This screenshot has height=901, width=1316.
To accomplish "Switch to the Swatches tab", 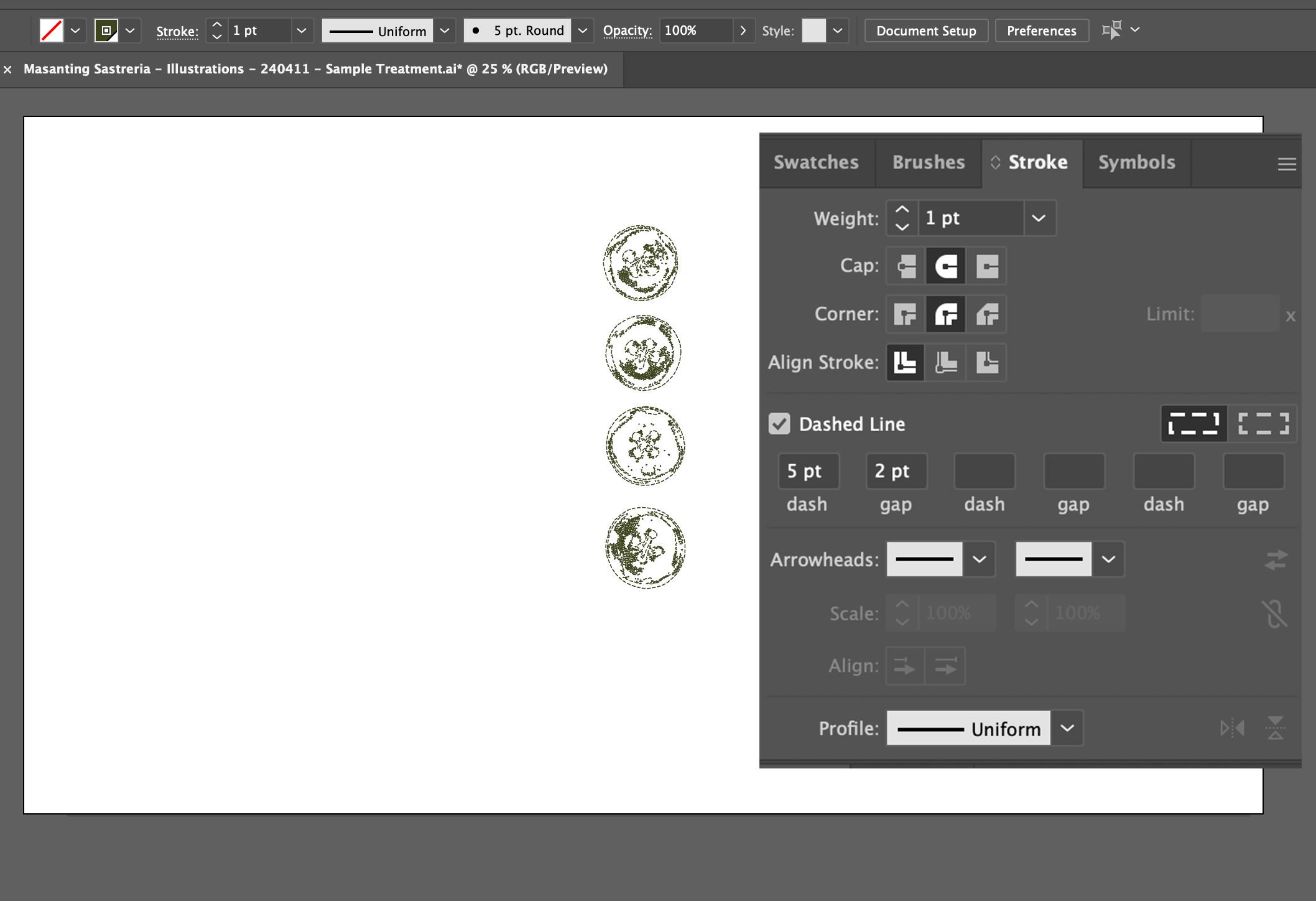I will coord(816,162).
